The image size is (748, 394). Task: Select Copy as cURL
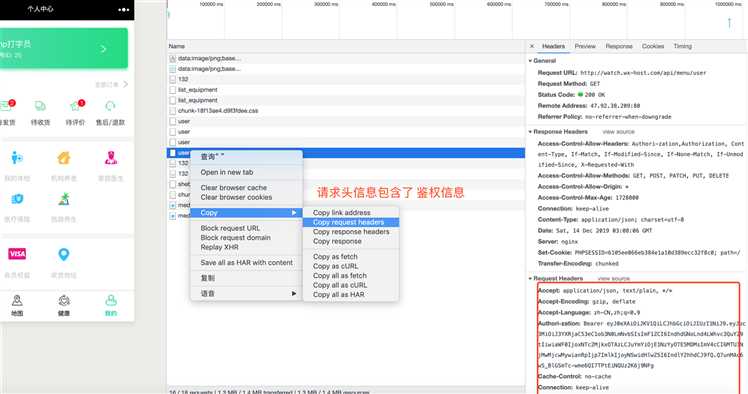pyautogui.click(x=351, y=266)
